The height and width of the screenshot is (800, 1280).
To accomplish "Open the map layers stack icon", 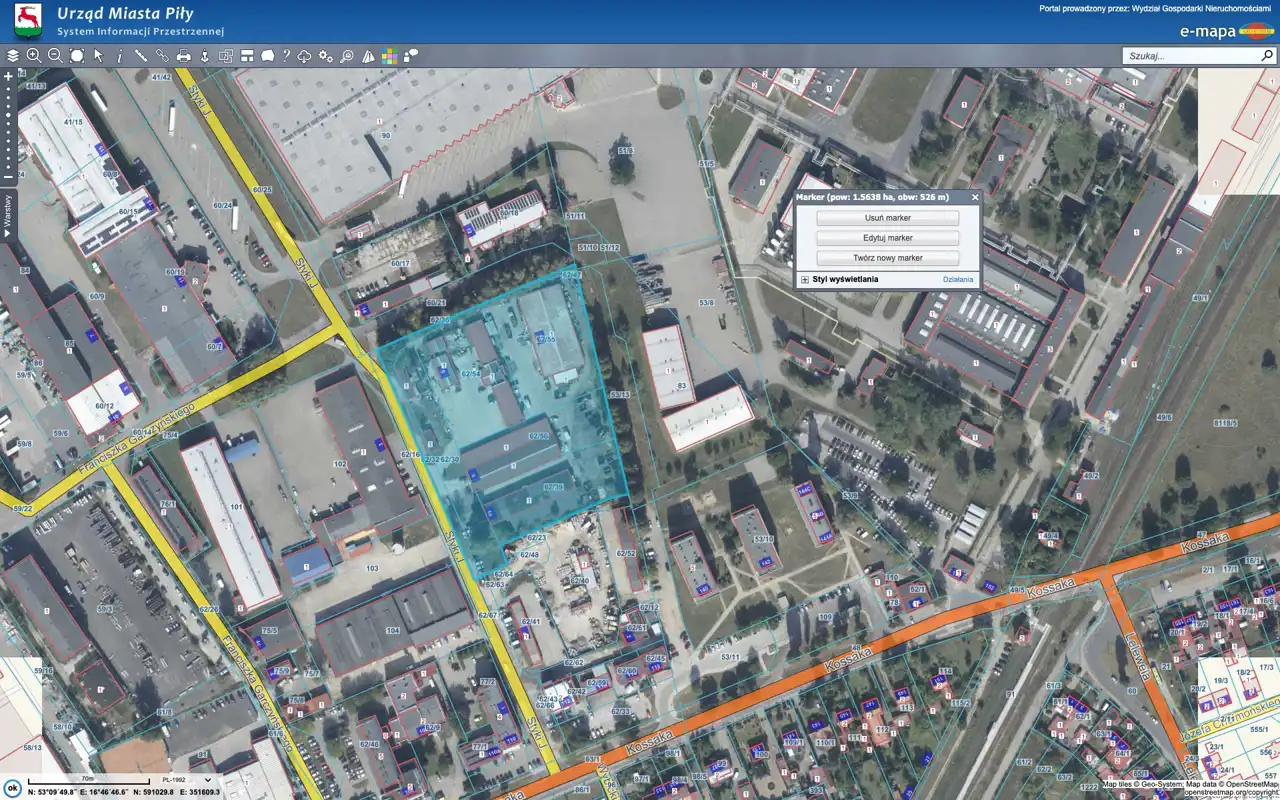I will click(x=13, y=56).
